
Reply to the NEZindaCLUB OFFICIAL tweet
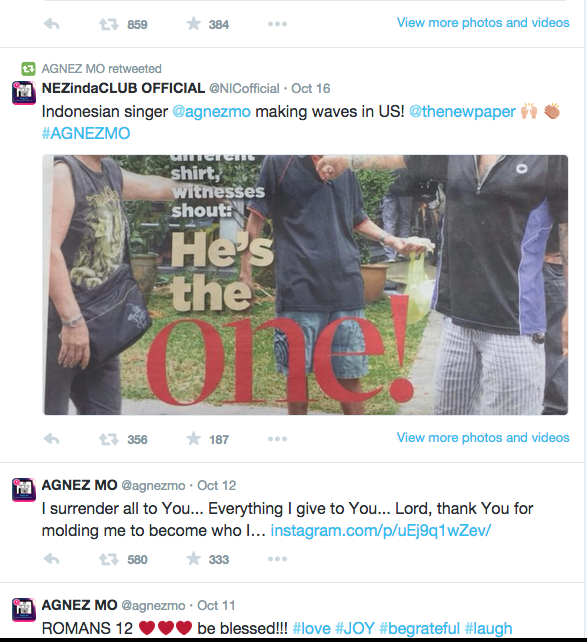click(x=52, y=439)
